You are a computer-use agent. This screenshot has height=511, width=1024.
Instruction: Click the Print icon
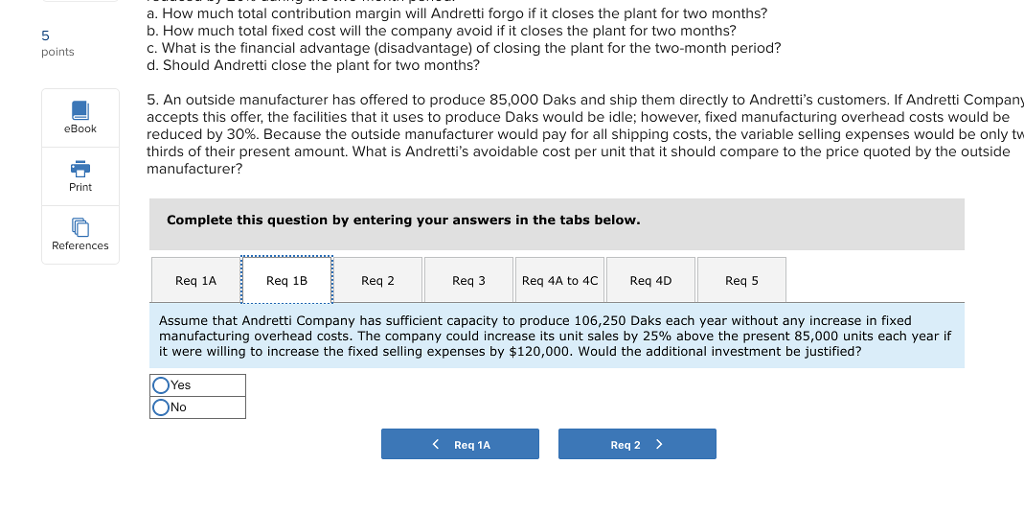click(x=80, y=169)
